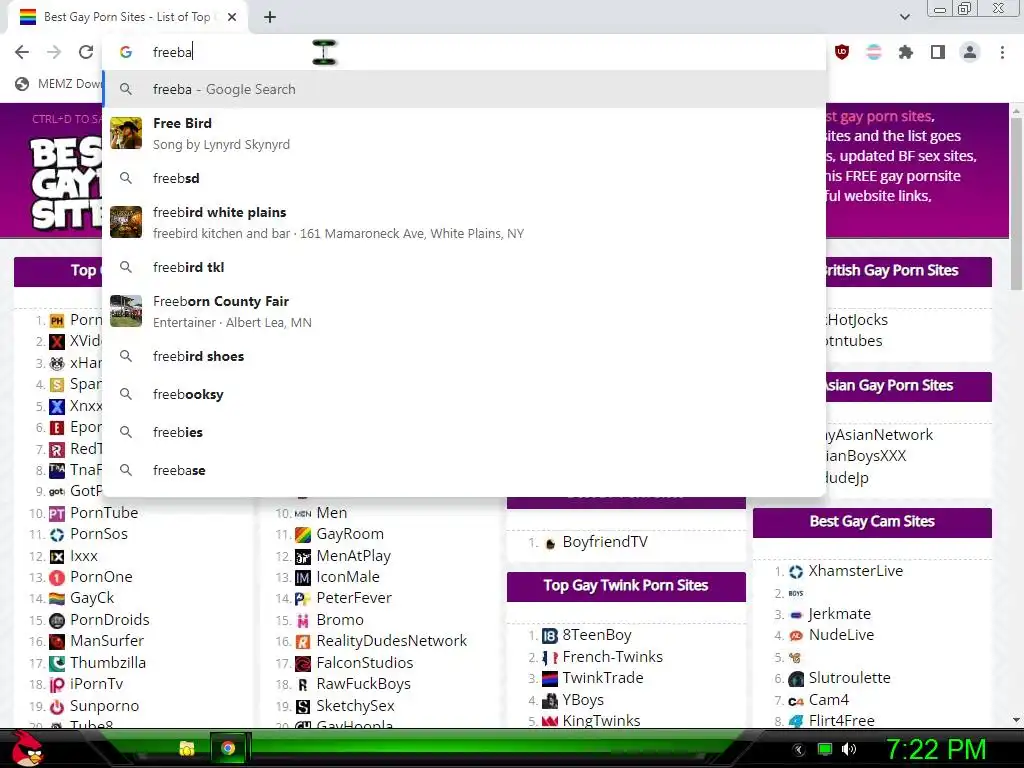Click the Jerkmate favicon
Viewport: 1024px width, 768px height.
[x=796, y=615]
